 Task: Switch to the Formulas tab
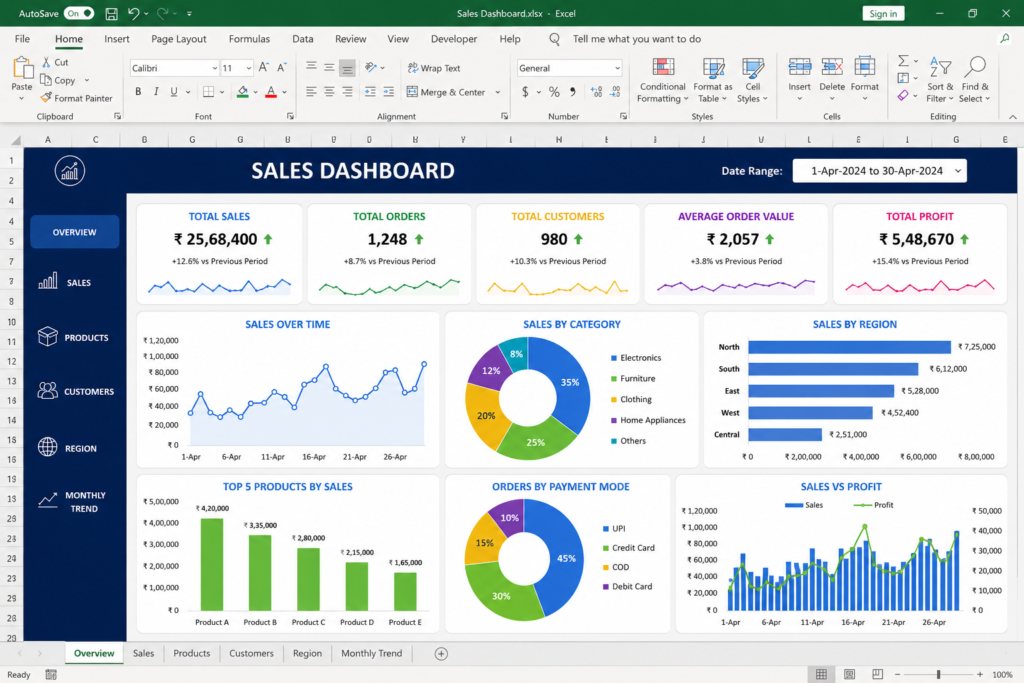pyautogui.click(x=249, y=39)
